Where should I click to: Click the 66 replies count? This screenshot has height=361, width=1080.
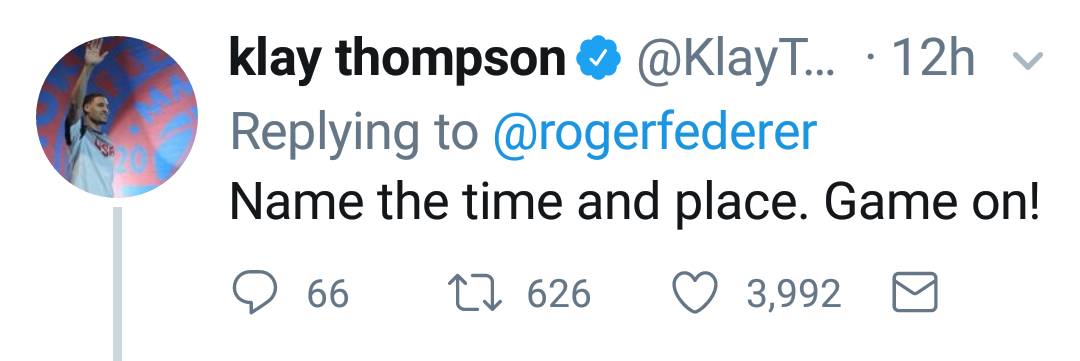[328, 294]
